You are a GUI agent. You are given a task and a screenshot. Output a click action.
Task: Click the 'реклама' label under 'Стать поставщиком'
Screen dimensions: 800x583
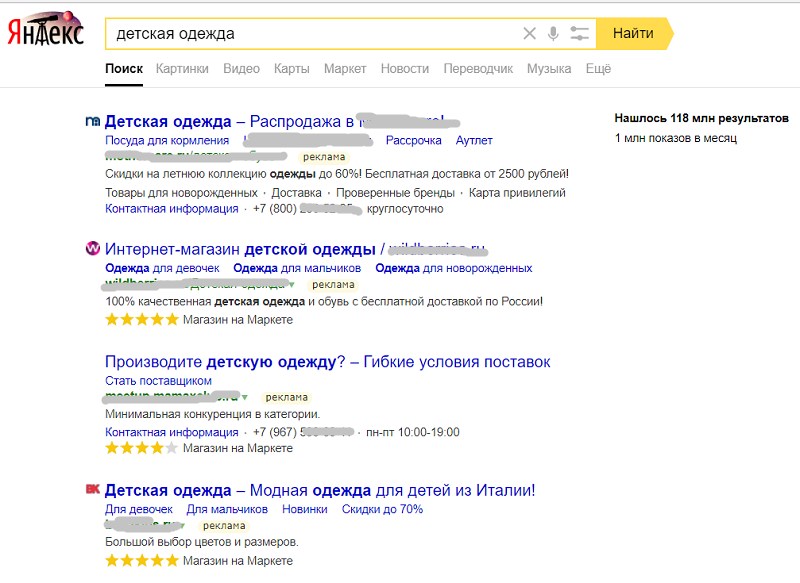287,397
